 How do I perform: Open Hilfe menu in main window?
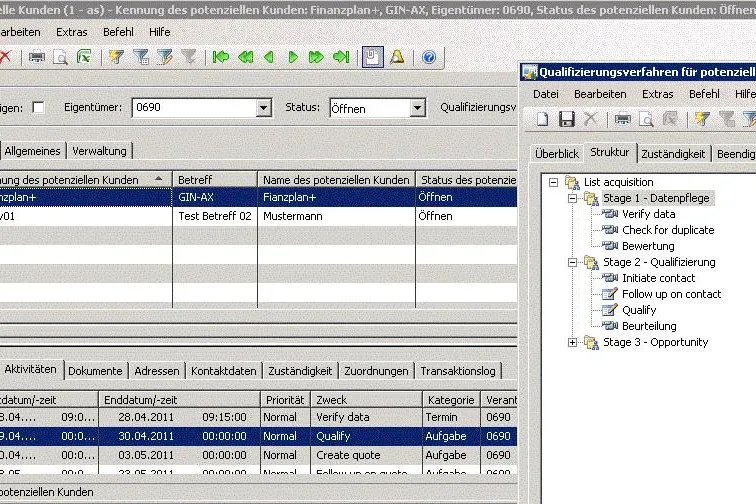160,32
